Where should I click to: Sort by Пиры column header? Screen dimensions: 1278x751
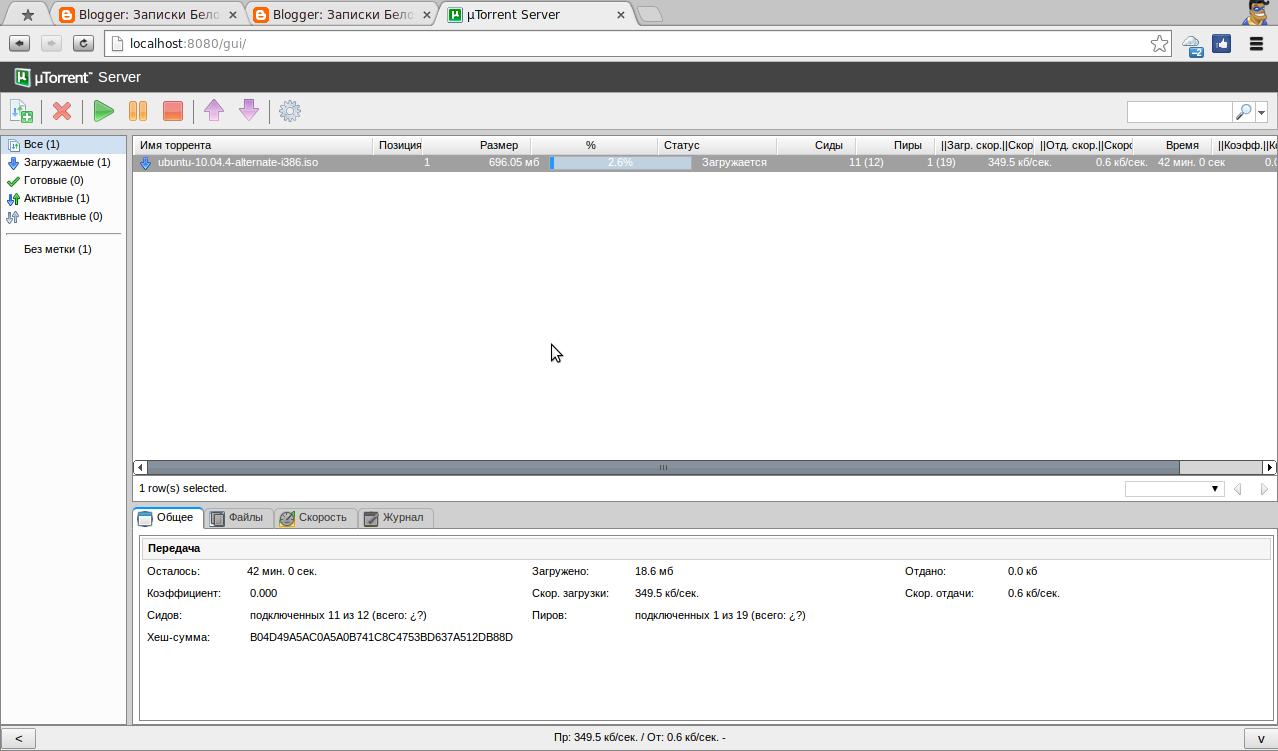(896, 145)
